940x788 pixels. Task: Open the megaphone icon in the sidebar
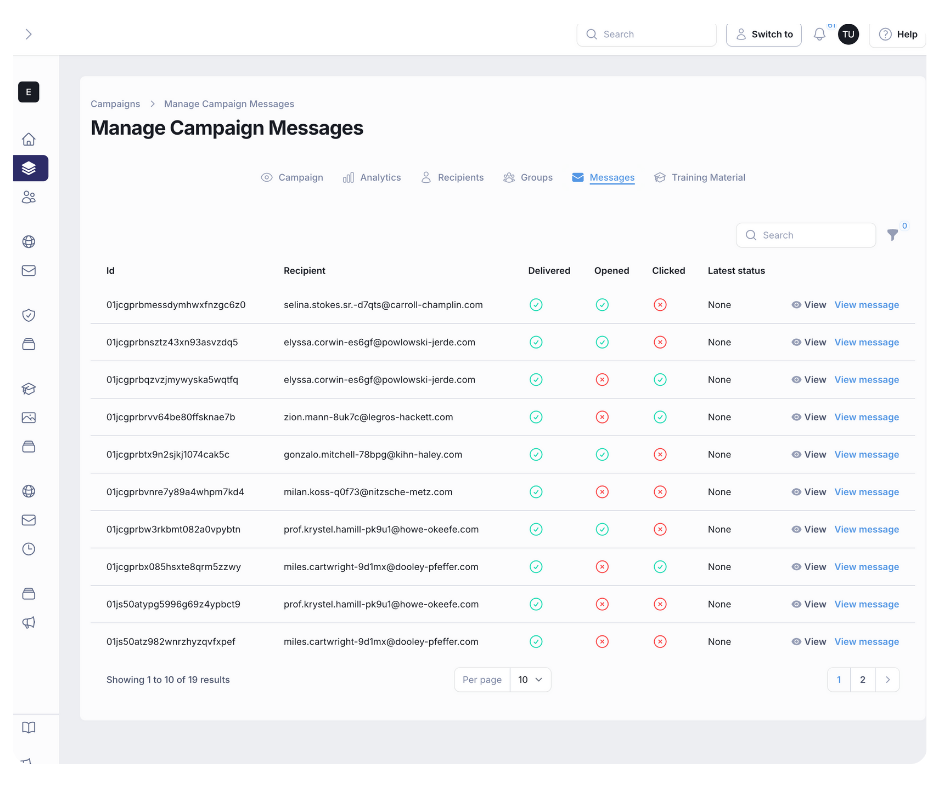click(29, 622)
